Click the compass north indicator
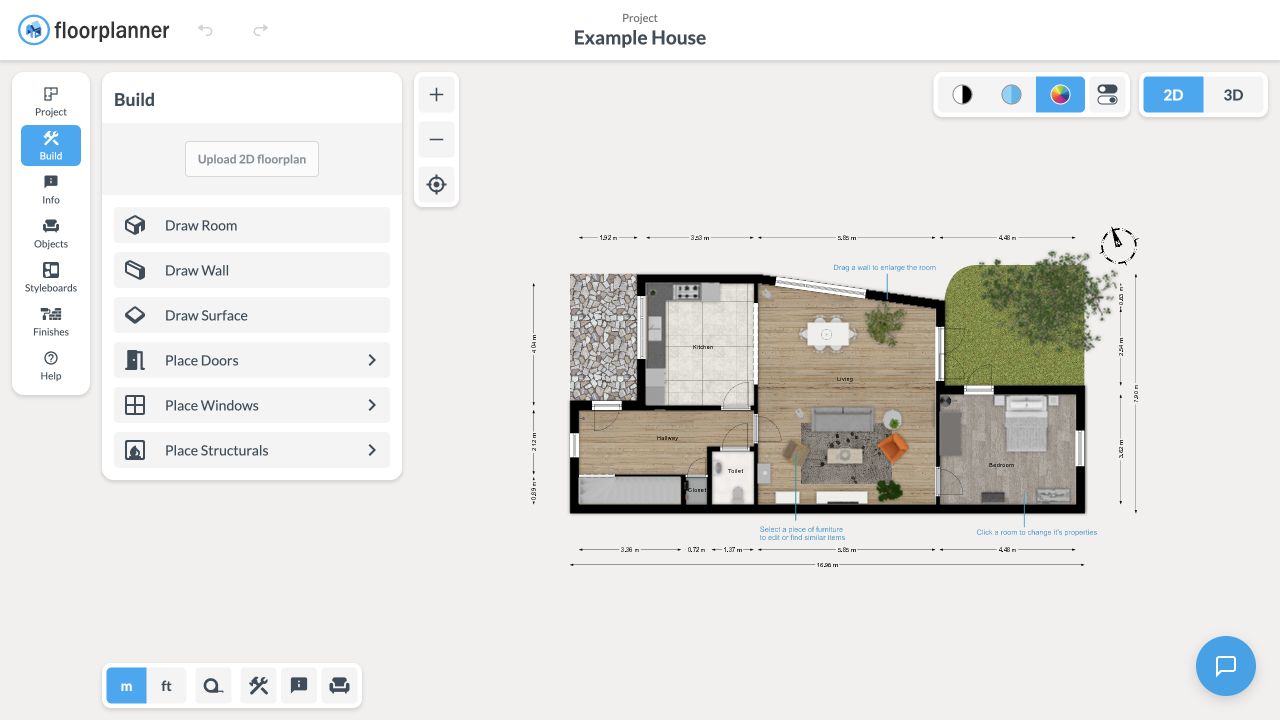 [1118, 243]
